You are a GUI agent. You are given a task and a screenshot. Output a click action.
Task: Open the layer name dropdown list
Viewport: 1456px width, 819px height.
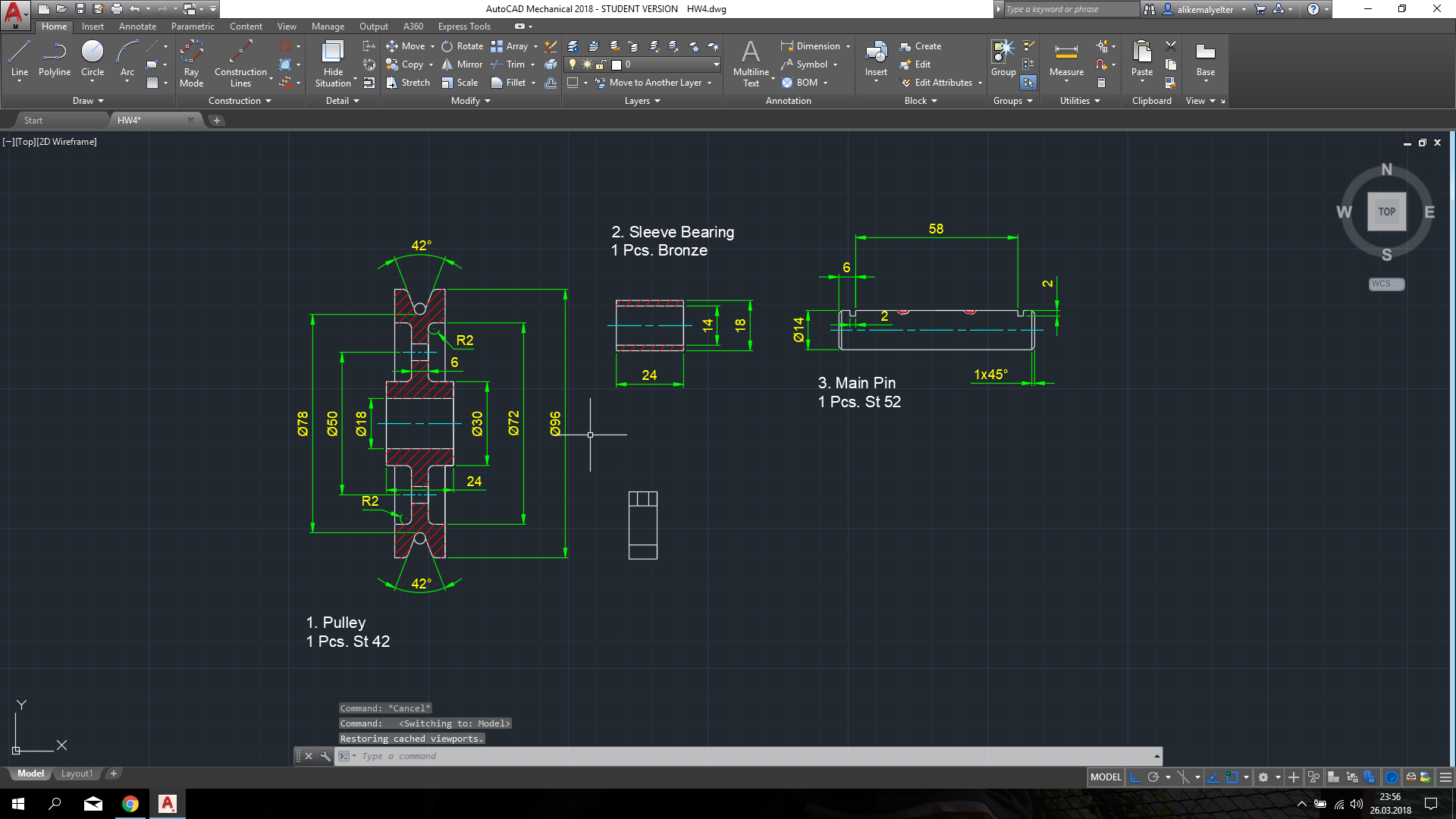(x=716, y=64)
